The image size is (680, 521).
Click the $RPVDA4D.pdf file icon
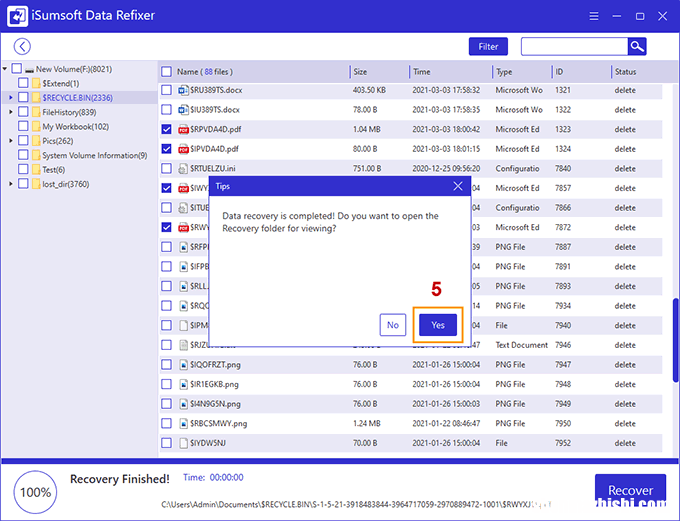pos(183,130)
